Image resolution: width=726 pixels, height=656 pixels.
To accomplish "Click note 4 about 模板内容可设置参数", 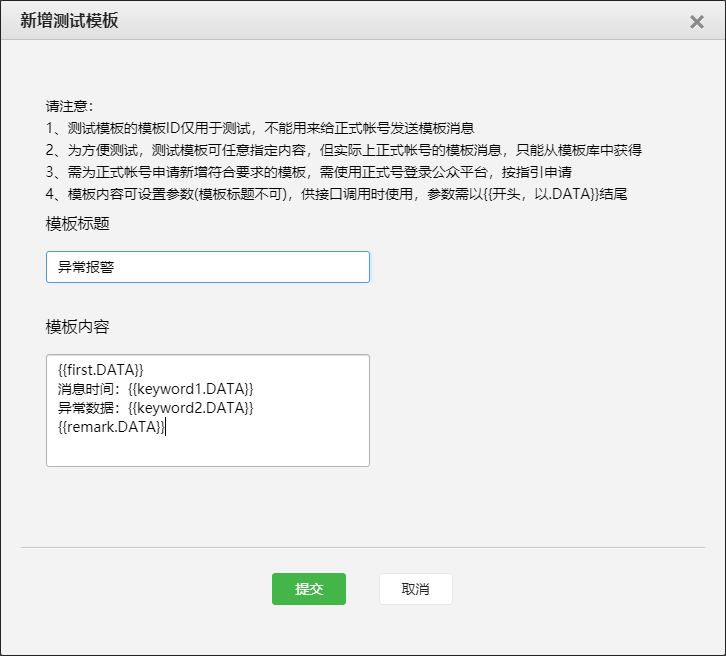I will pos(336,194).
